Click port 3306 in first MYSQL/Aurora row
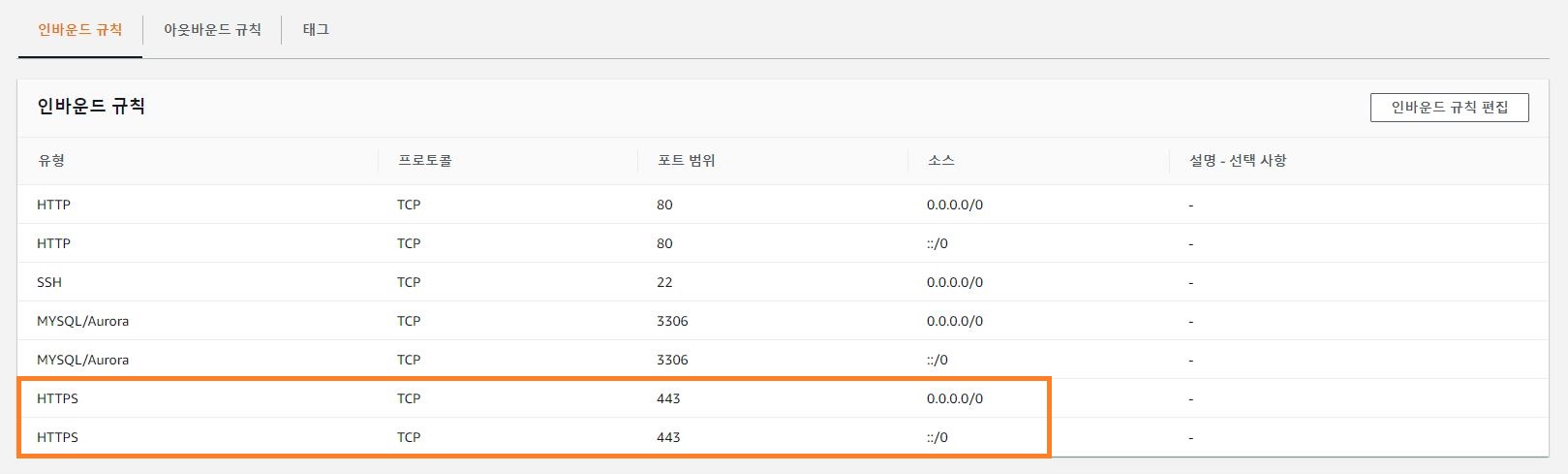 tap(672, 321)
